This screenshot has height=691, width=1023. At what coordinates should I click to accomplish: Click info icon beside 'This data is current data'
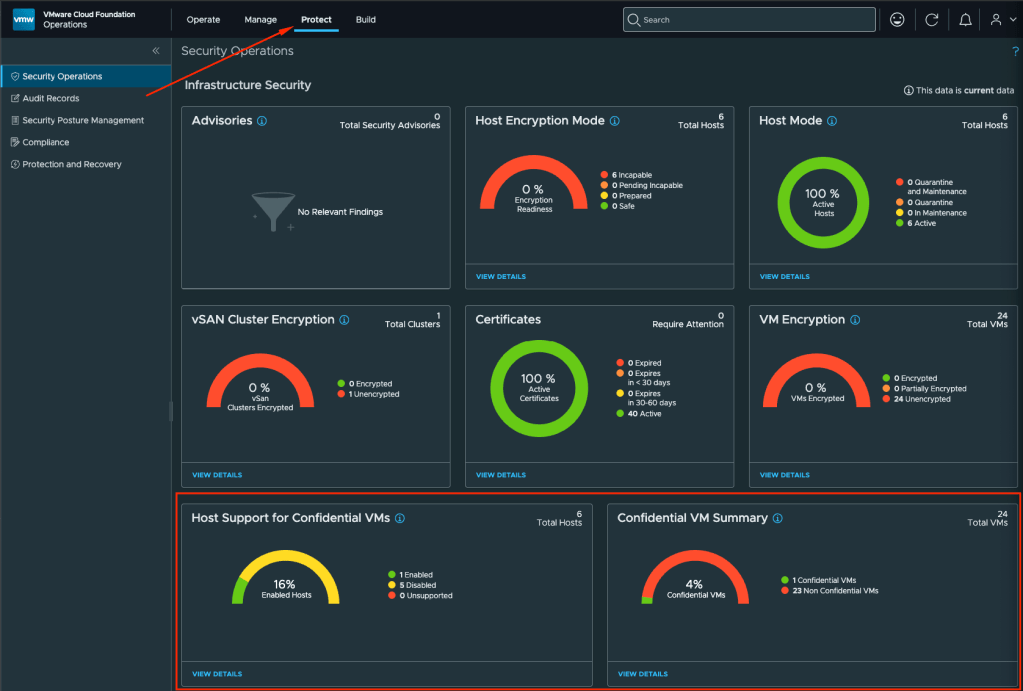908,91
